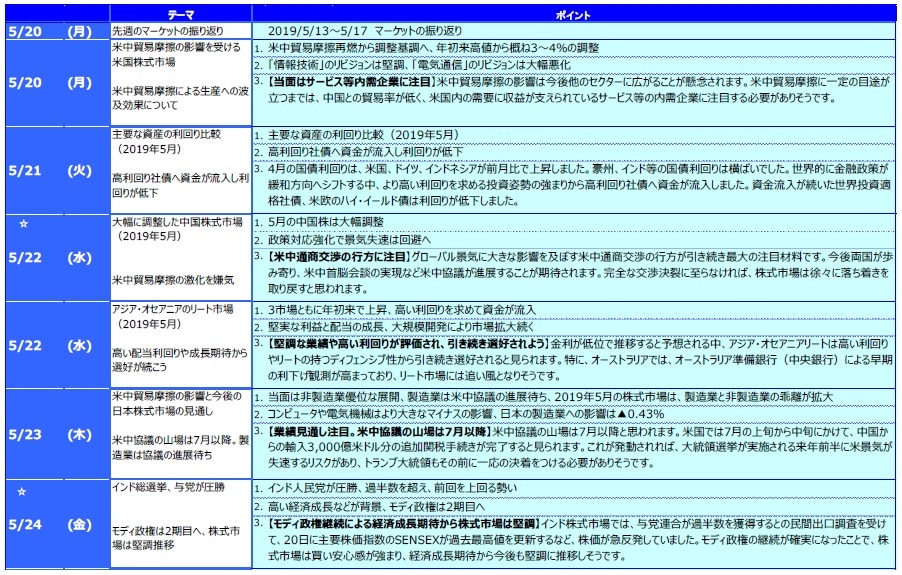Select the (火) weekday cell
This screenshot has height=575, width=902.
(79, 171)
